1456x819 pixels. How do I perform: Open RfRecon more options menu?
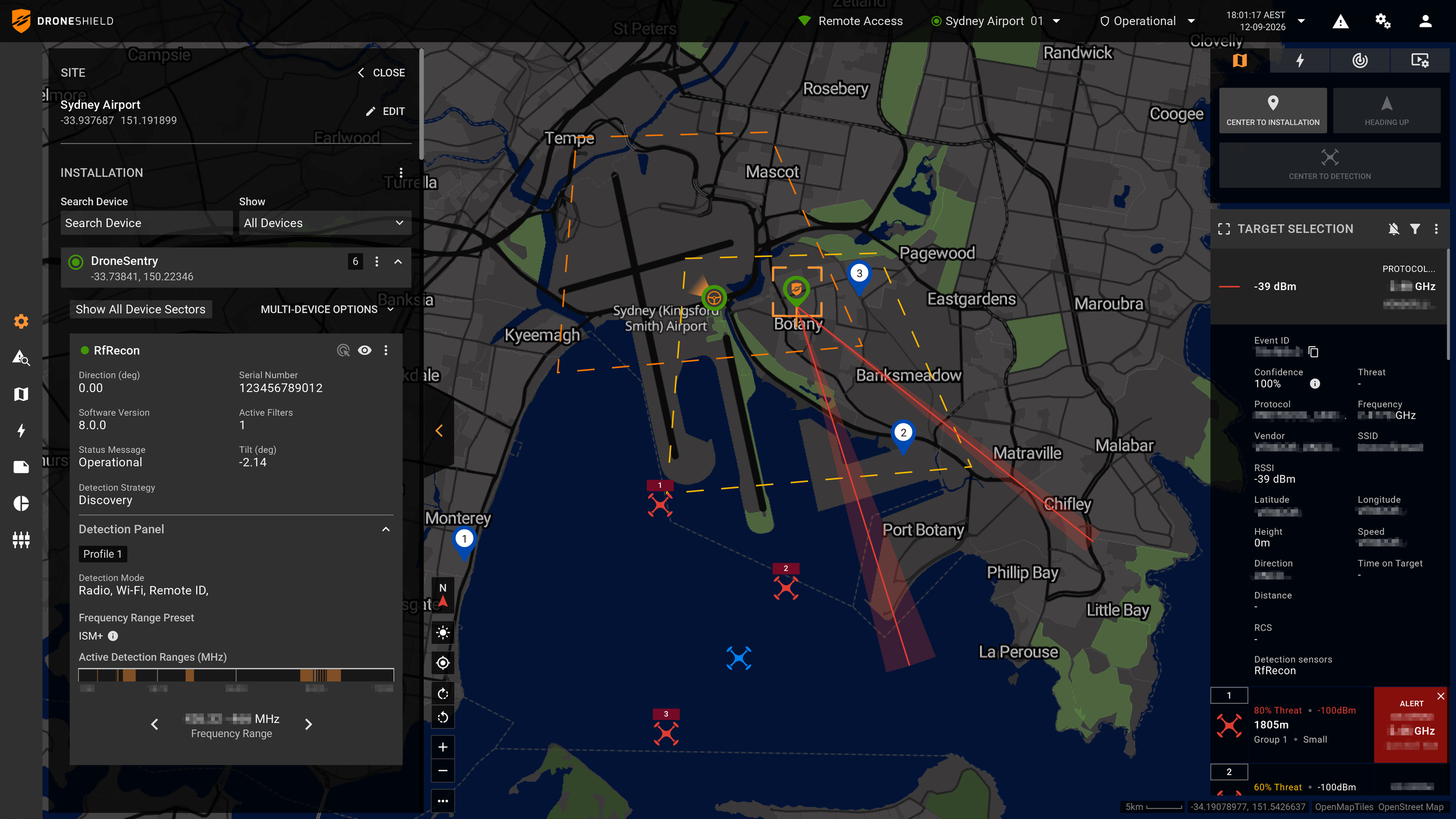(x=386, y=350)
